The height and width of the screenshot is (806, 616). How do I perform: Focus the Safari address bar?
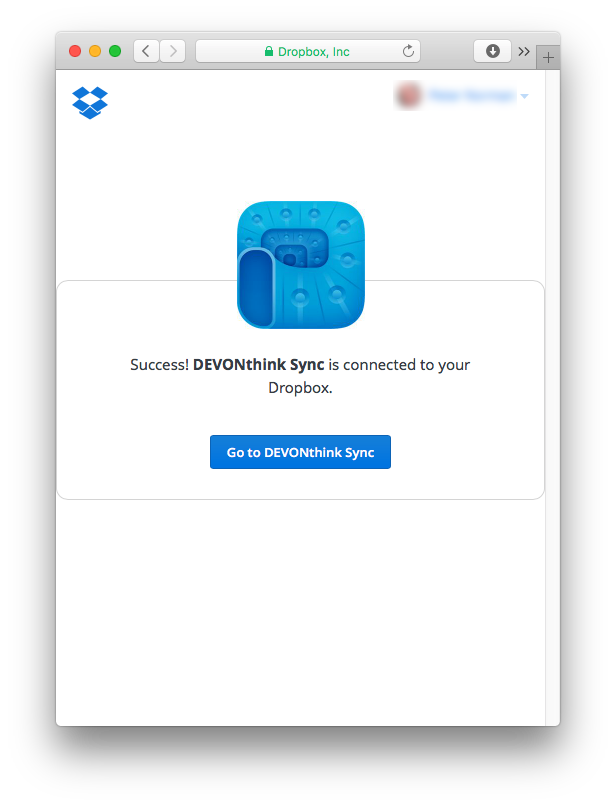pos(308,51)
